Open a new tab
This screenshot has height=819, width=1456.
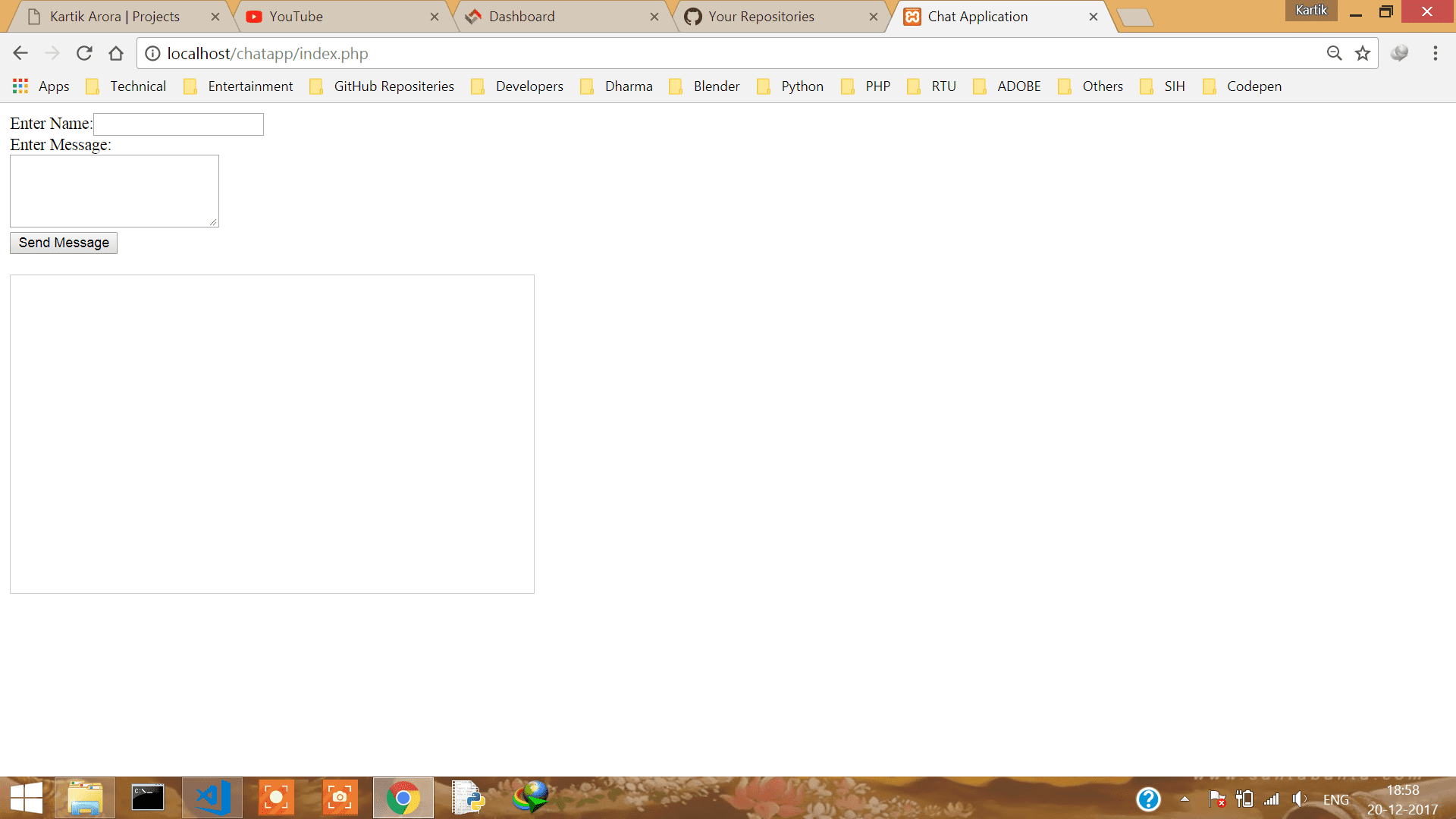click(1135, 17)
